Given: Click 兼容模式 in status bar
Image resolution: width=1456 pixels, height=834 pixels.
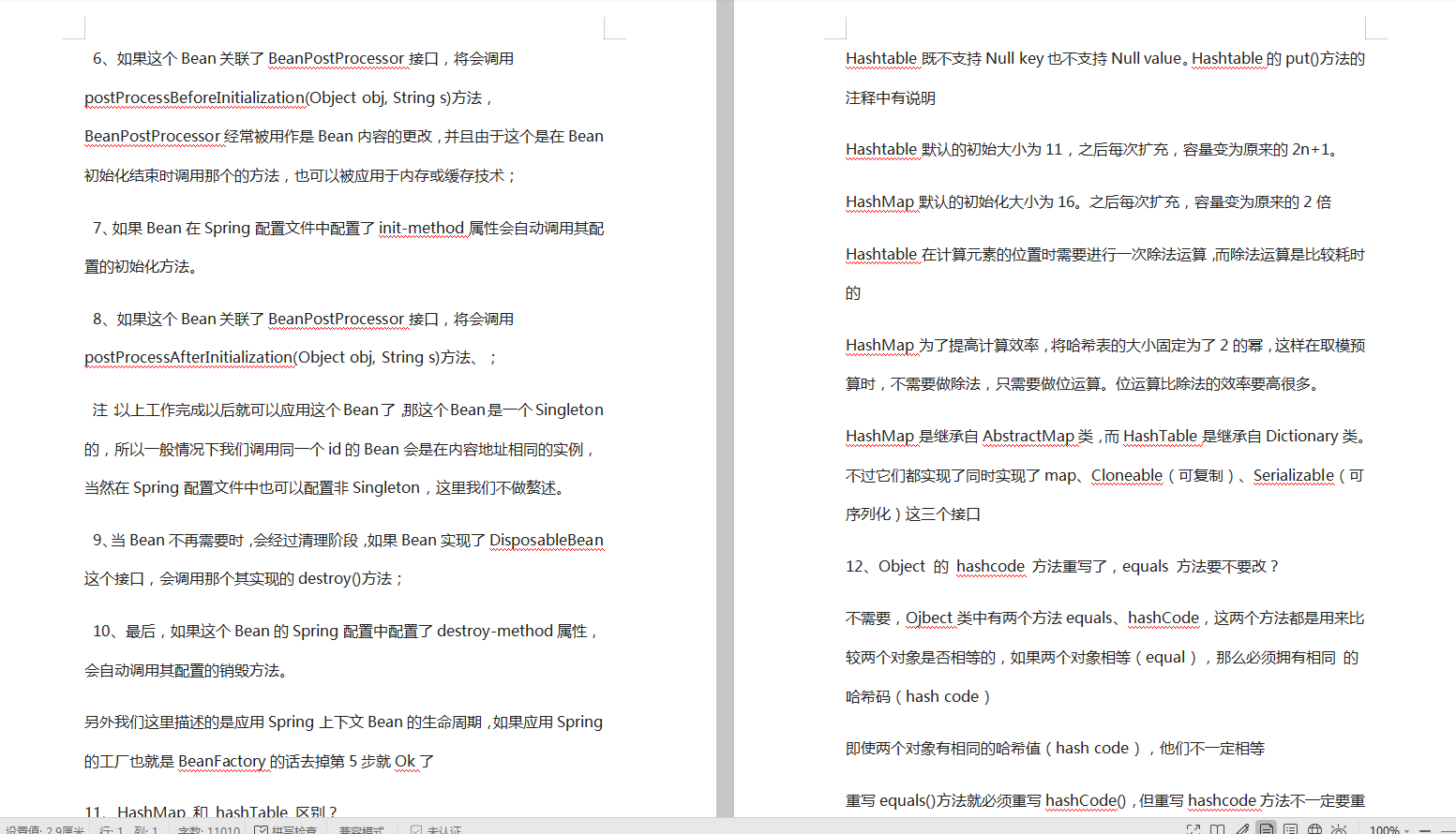Looking at the screenshot, I should 362,830.
